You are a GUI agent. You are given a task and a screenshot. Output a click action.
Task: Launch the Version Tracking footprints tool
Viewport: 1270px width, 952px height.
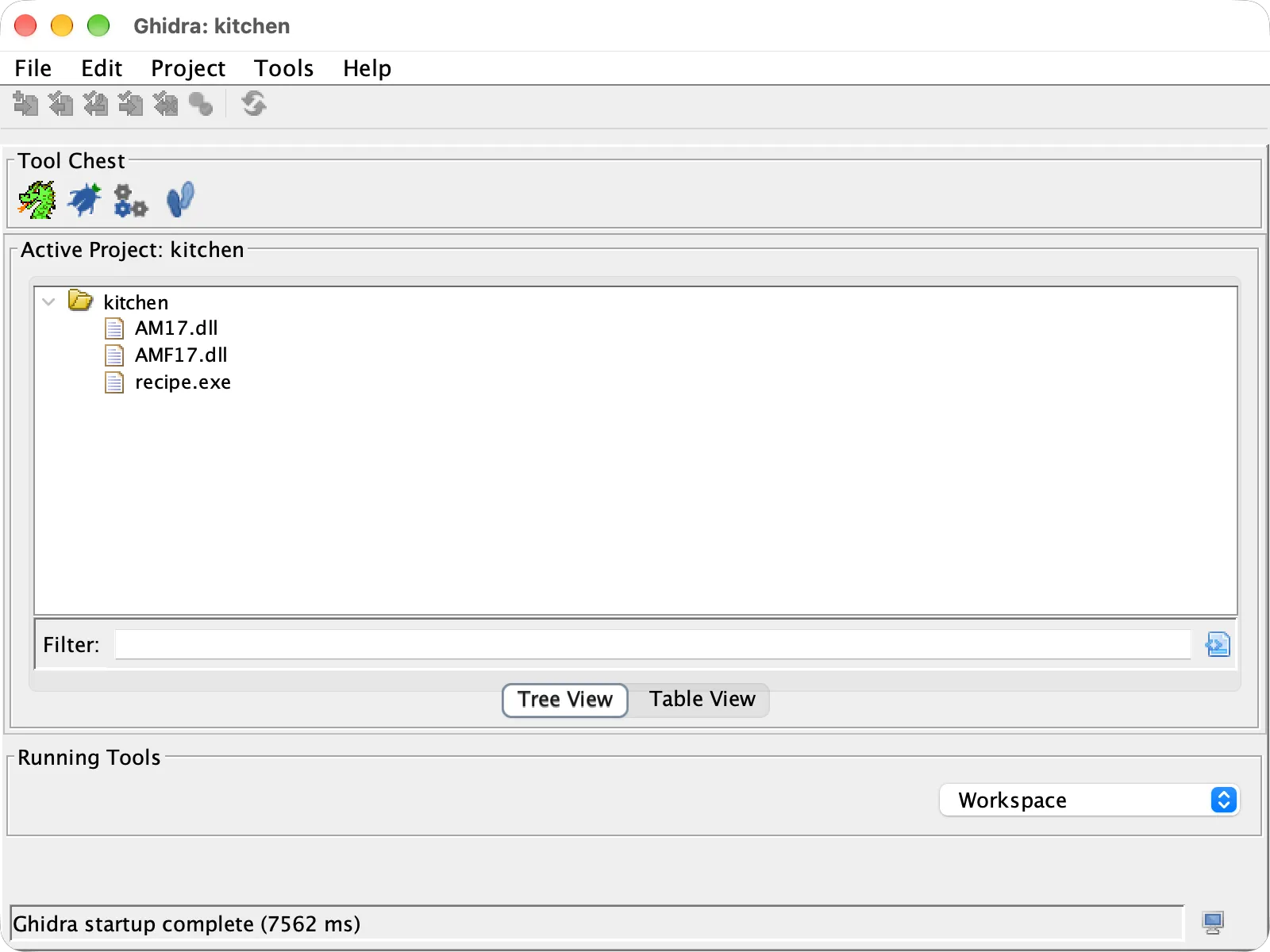tap(180, 200)
